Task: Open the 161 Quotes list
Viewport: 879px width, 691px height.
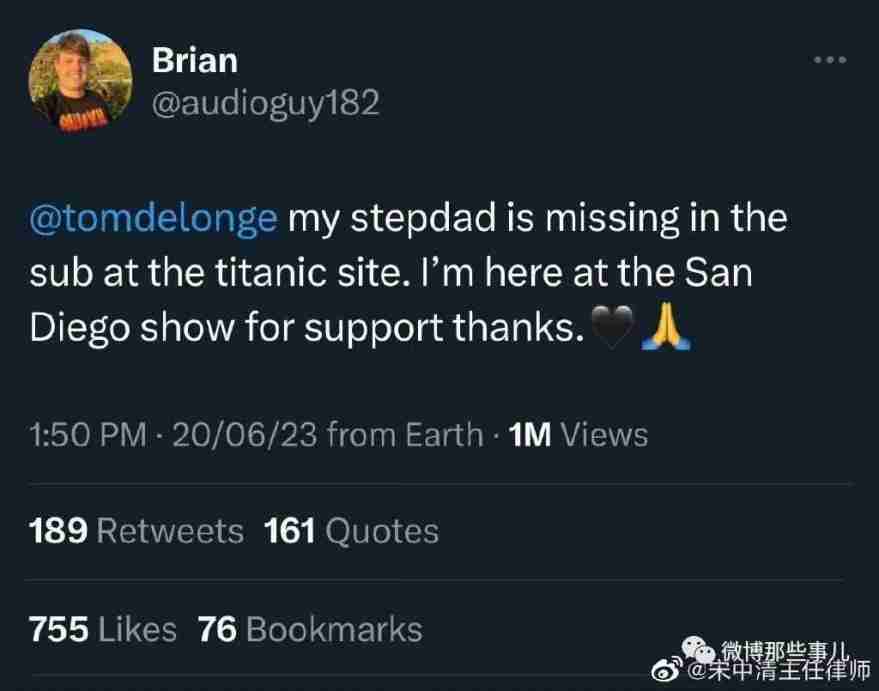Action: click(x=351, y=531)
